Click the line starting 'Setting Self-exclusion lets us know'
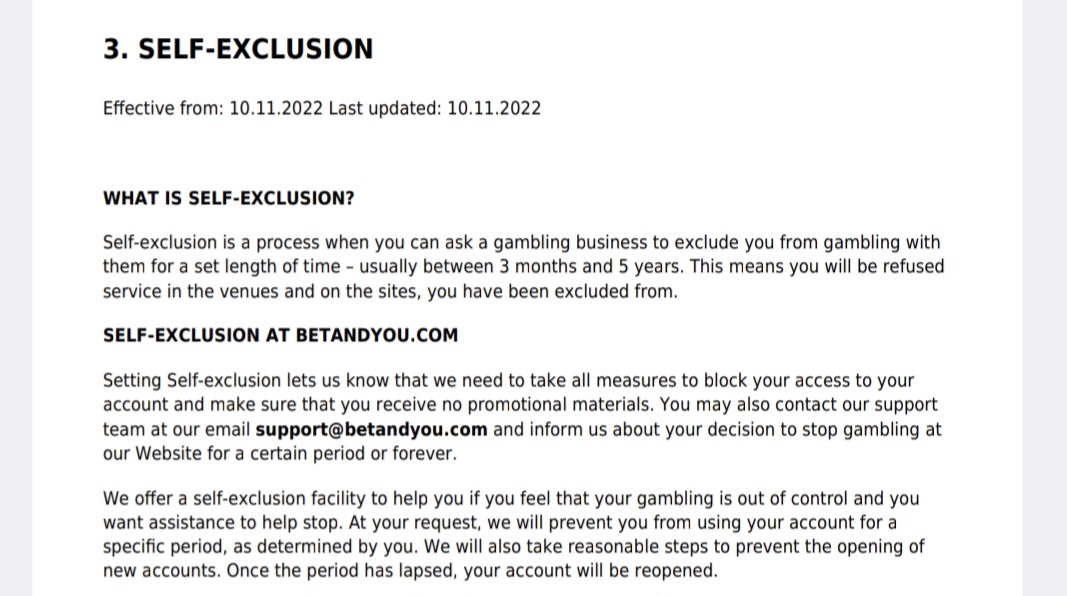This screenshot has height=596, width=1067. tap(508, 380)
